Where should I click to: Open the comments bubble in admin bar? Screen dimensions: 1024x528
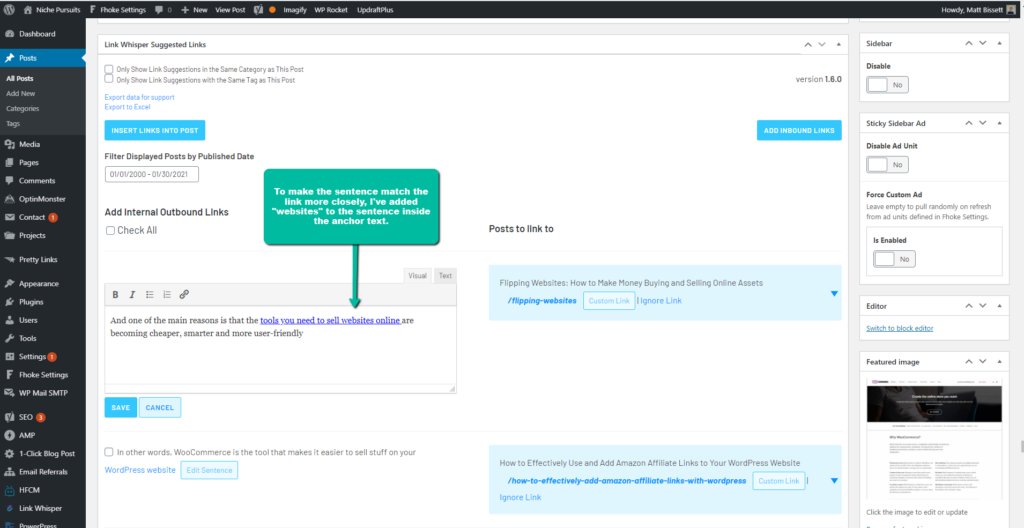(160, 10)
